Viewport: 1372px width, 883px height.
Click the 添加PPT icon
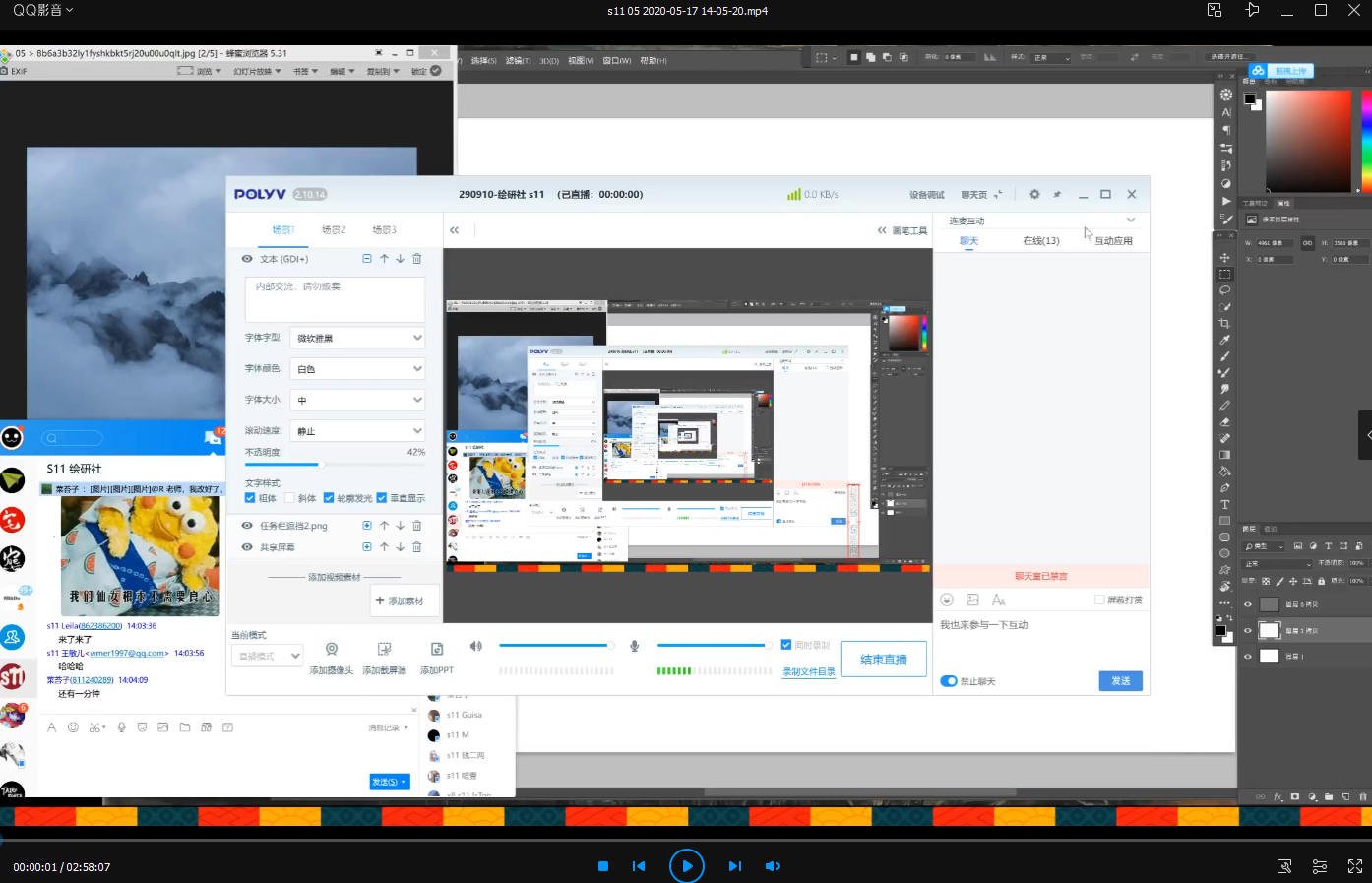[437, 649]
